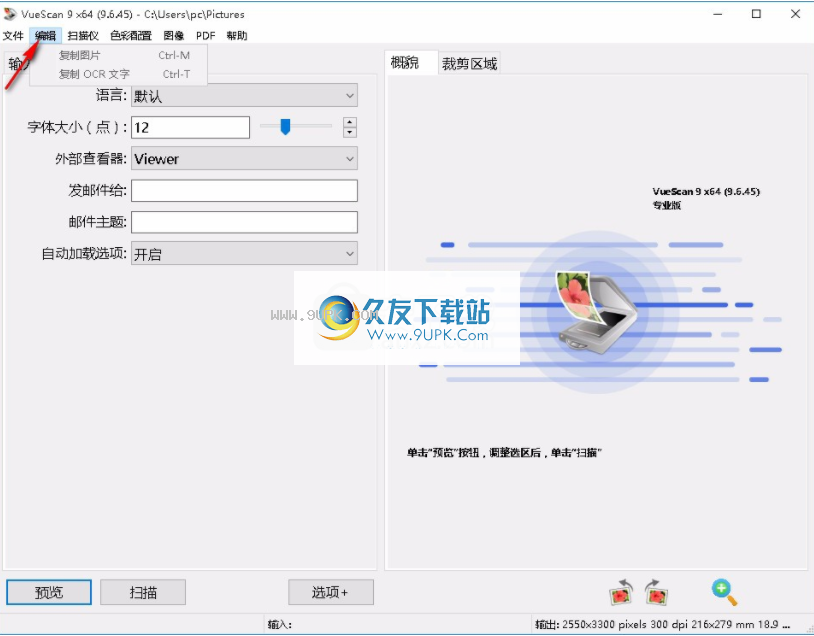Click the 扫描 button
This screenshot has width=814, height=636.
click(143, 592)
